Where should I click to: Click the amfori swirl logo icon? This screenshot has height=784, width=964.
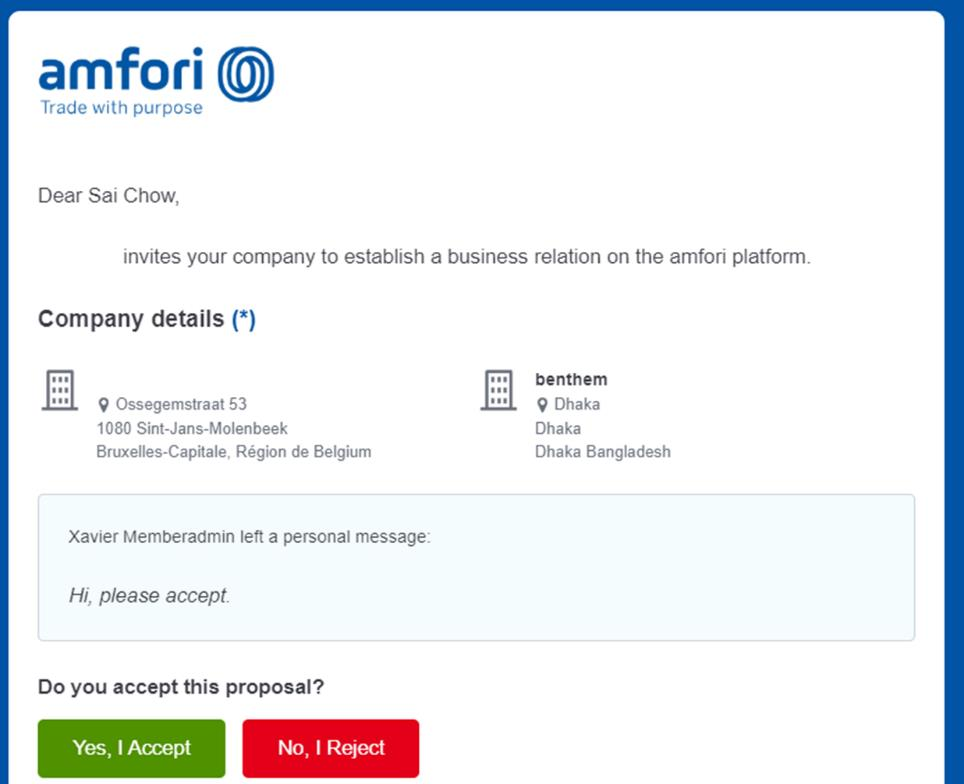(x=245, y=74)
